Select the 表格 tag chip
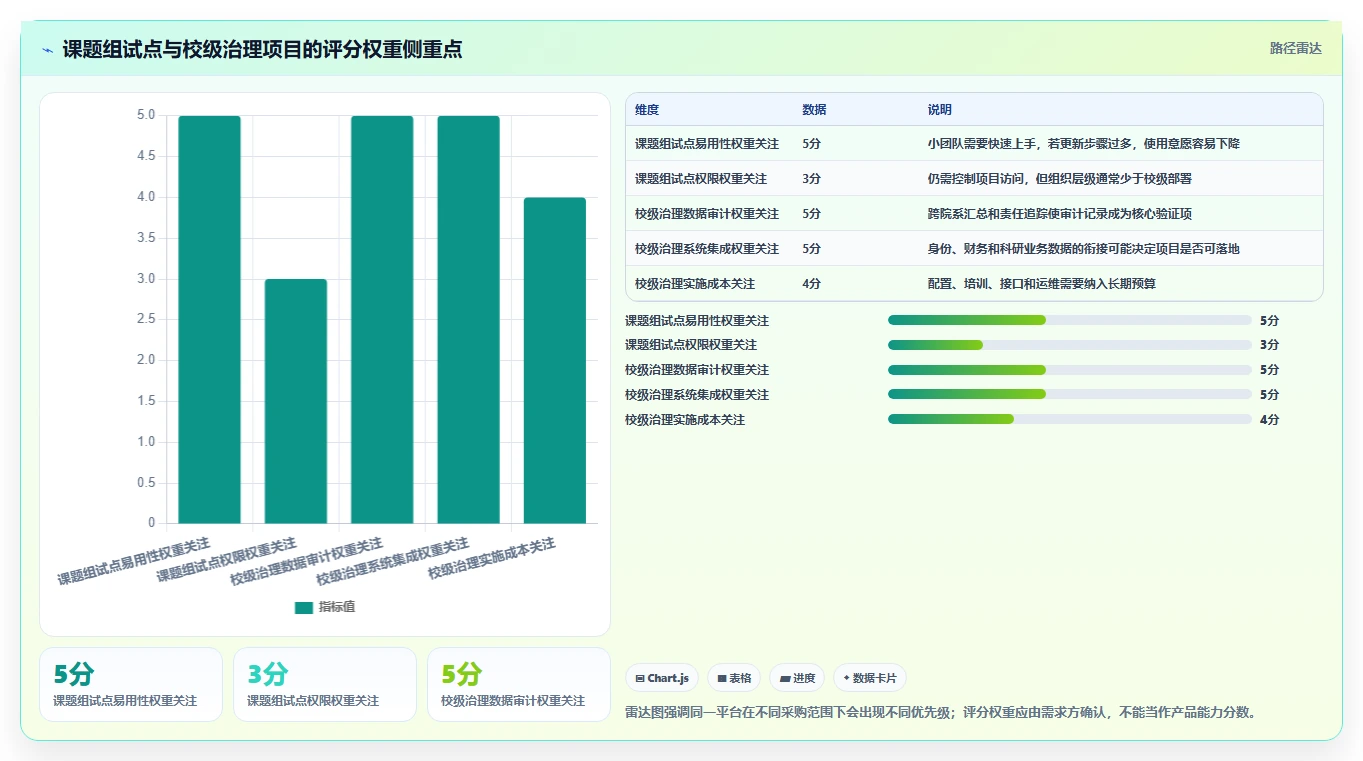The image size is (1363, 761). pos(734,678)
